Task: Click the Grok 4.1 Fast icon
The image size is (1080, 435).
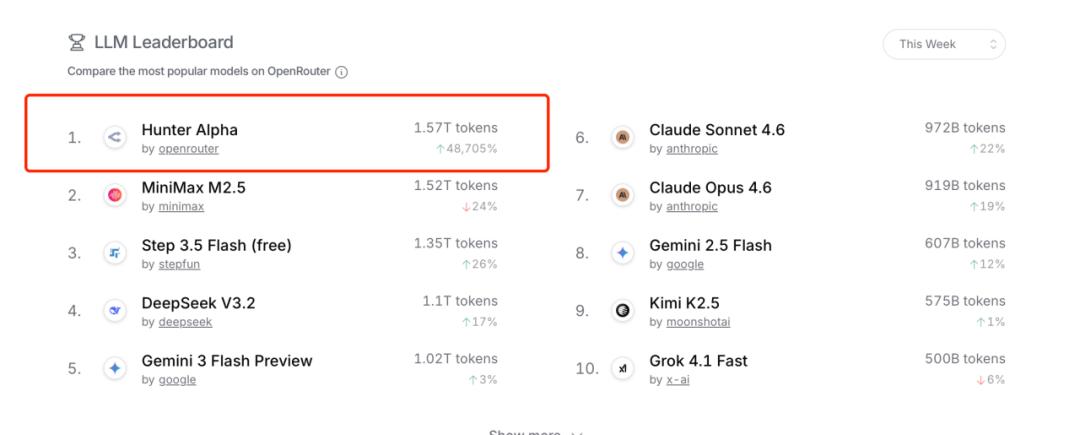Action: point(622,369)
